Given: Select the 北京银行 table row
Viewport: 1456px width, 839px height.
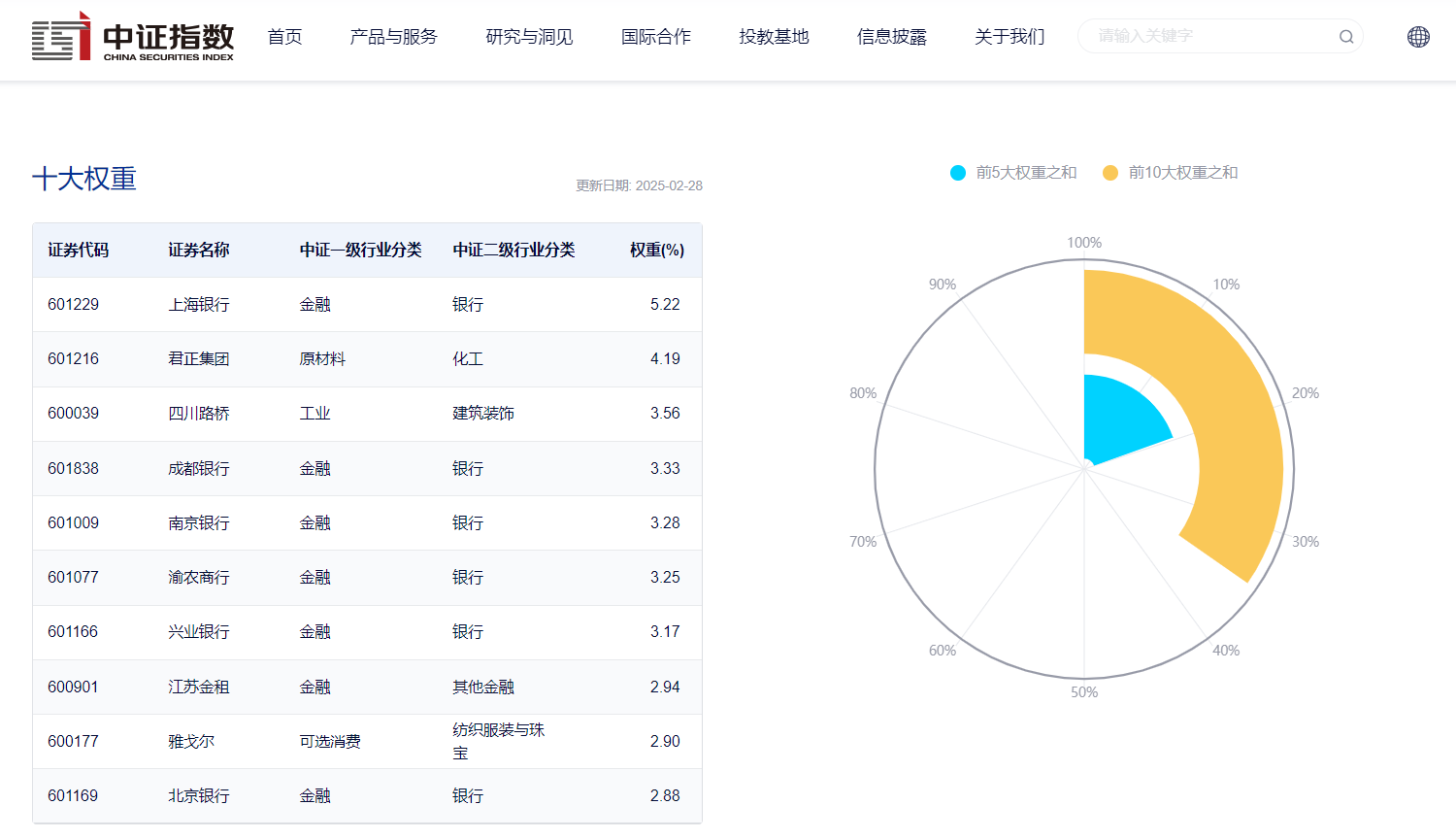Looking at the screenshot, I should (x=367, y=795).
